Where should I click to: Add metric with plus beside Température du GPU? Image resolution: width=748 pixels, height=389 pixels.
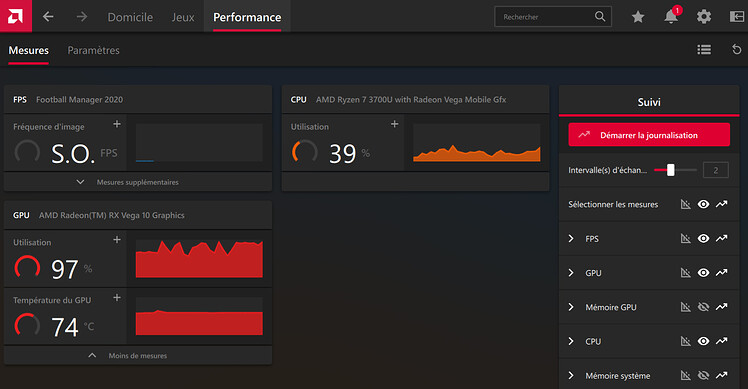[x=117, y=298]
